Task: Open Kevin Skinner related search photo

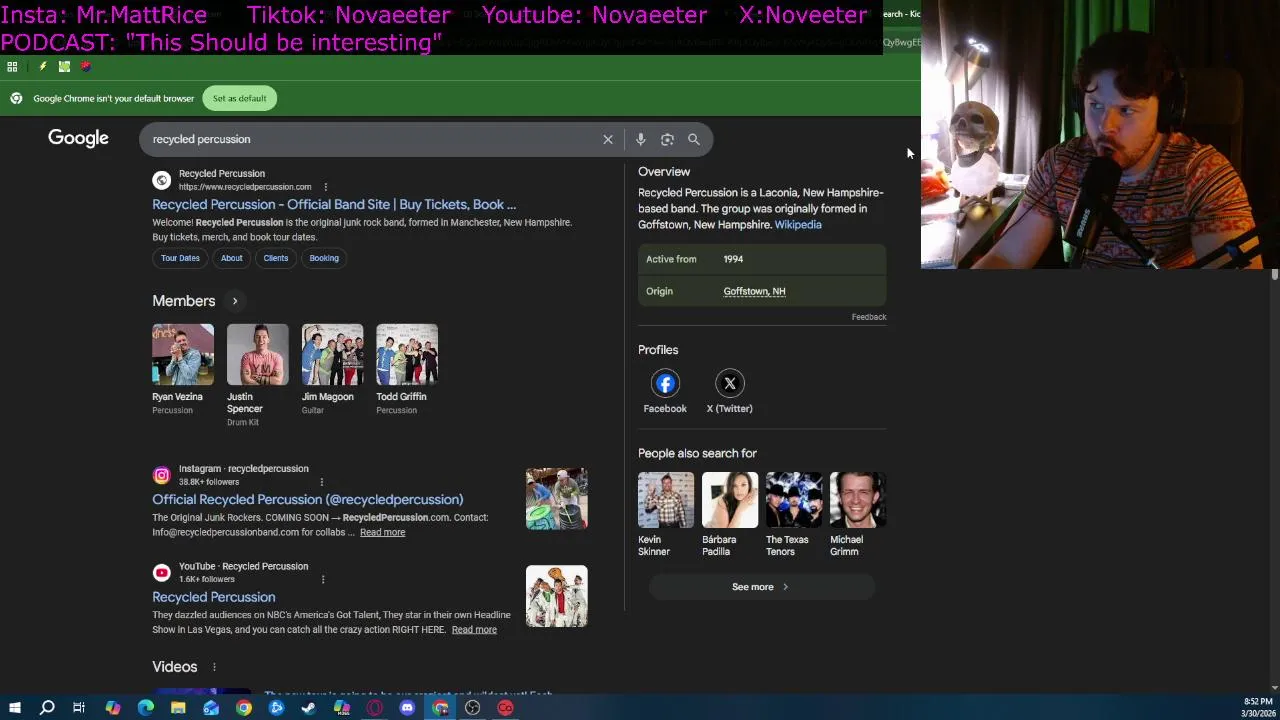Action: 666,500
